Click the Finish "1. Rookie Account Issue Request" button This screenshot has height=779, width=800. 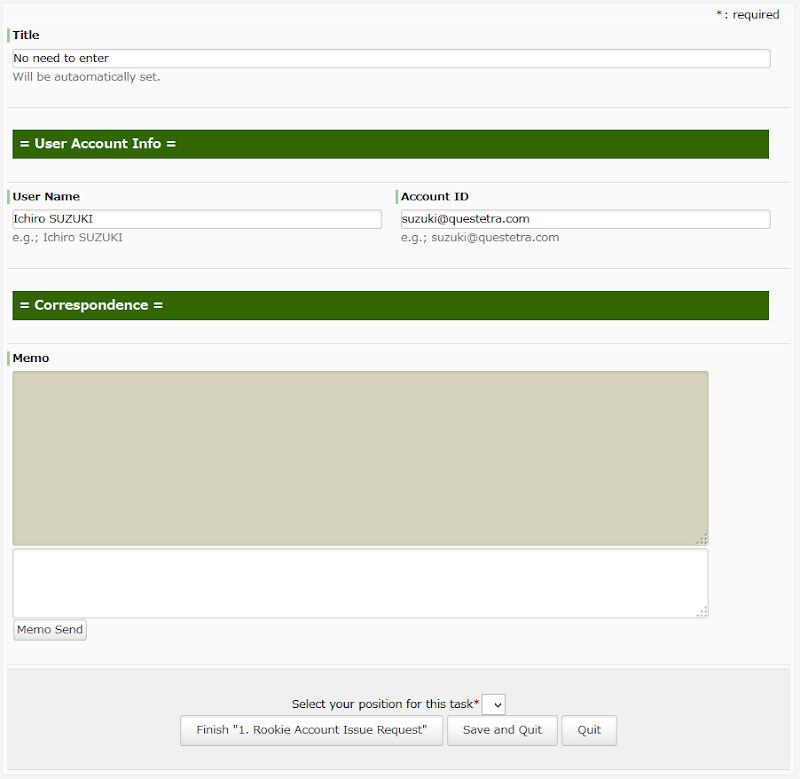tap(311, 730)
